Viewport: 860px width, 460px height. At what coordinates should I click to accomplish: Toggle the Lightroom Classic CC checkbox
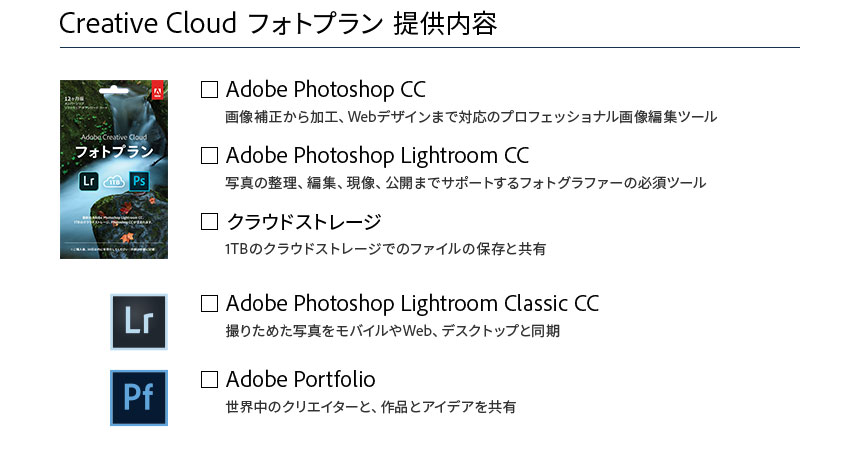(209, 302)
